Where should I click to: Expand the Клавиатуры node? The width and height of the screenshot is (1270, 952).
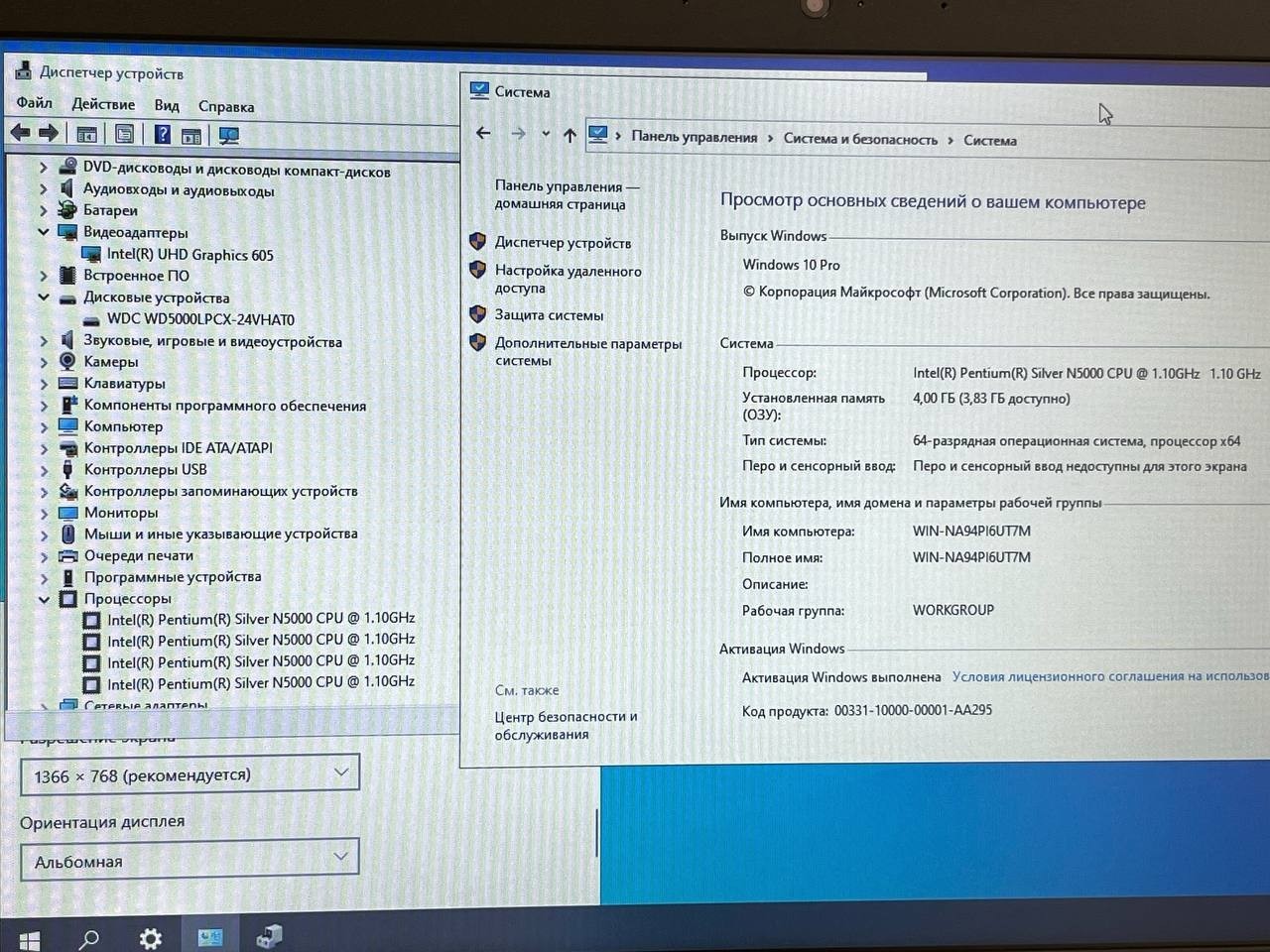(x=43, y=383)
